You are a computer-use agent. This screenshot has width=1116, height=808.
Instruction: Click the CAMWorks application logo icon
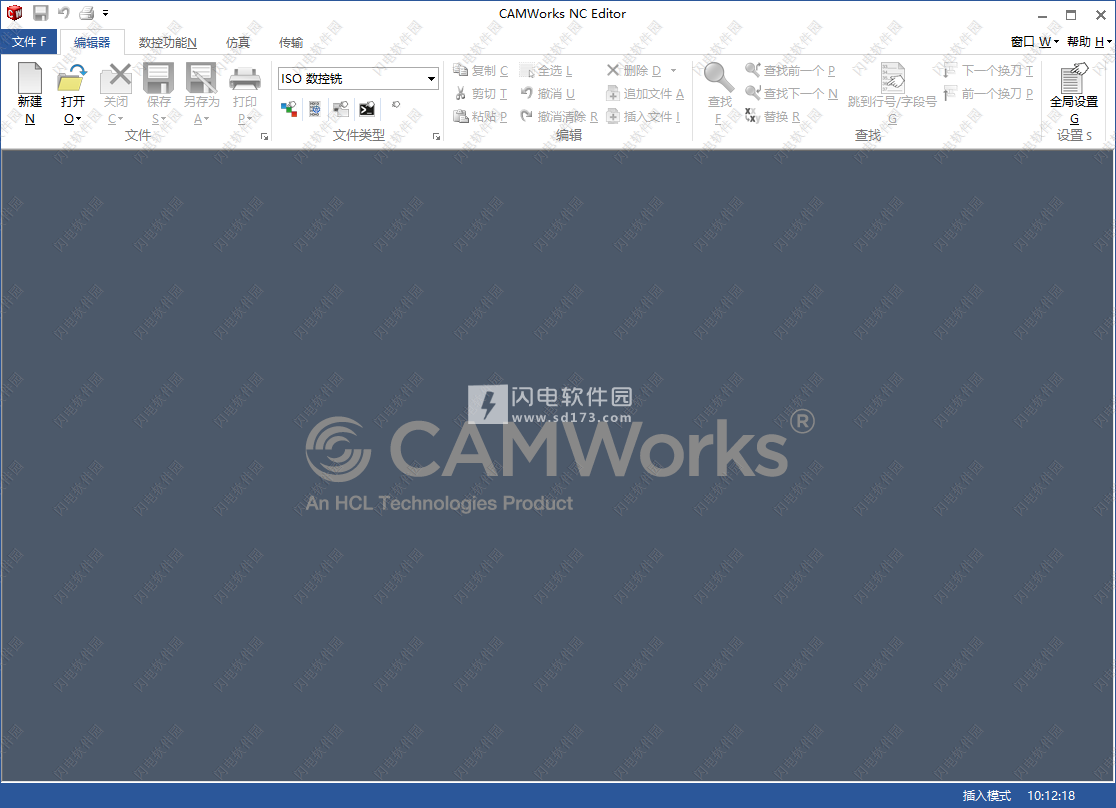(14, 13)
